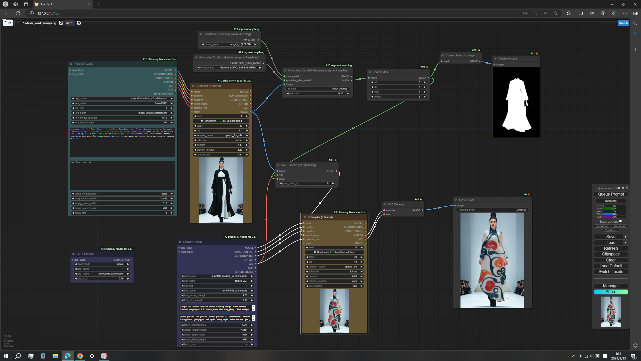This screenshot has width=641, height=361.
Task: Click the blue button at top right of canvas
Action: [x=623, y=23]
